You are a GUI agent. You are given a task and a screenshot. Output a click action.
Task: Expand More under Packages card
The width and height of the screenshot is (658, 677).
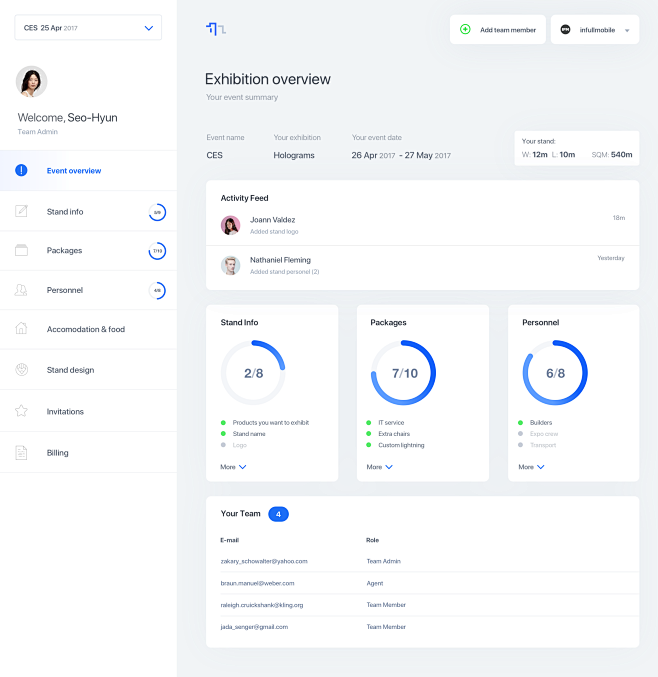tap(379, 467)
